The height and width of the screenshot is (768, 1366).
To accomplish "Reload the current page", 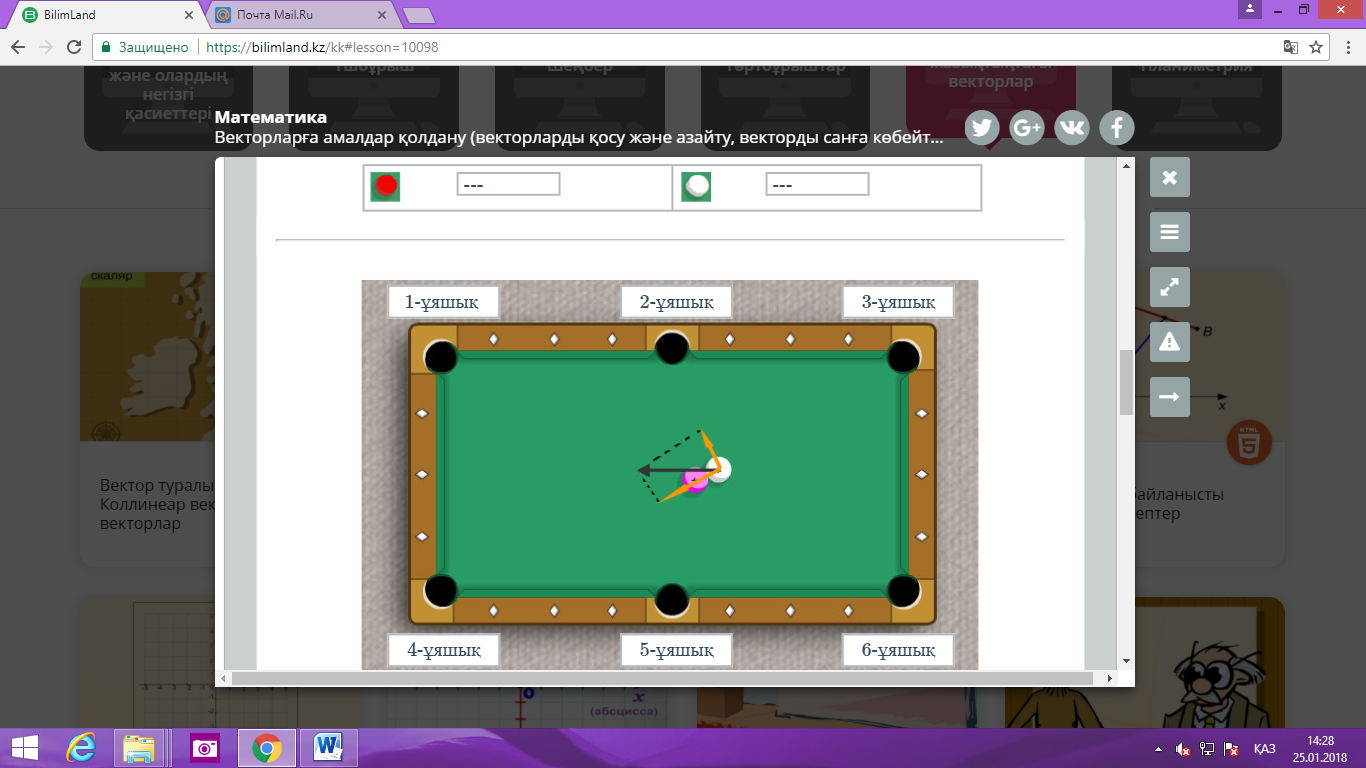I will point(73,47).
